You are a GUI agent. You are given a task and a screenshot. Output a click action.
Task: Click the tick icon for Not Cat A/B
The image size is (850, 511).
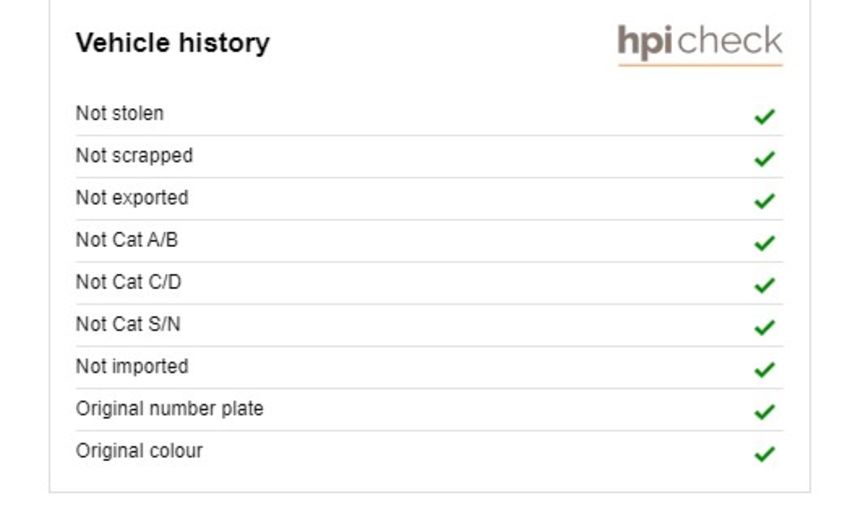point(764,243)
